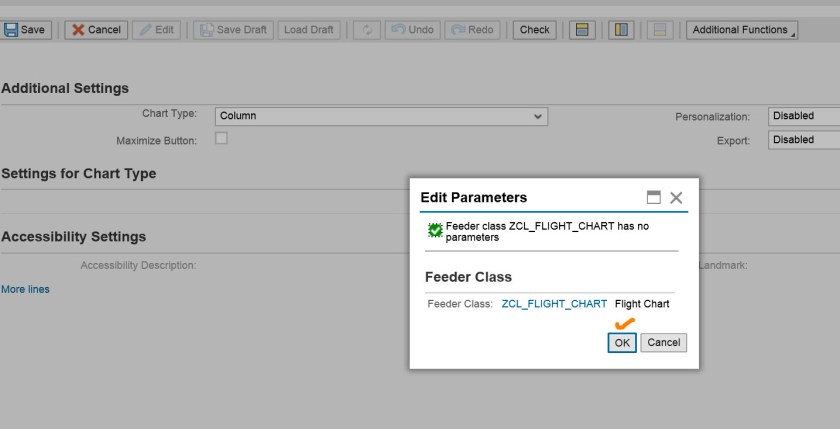
Task: Open the Additional Functions menu
Action: tap(741, 30)
